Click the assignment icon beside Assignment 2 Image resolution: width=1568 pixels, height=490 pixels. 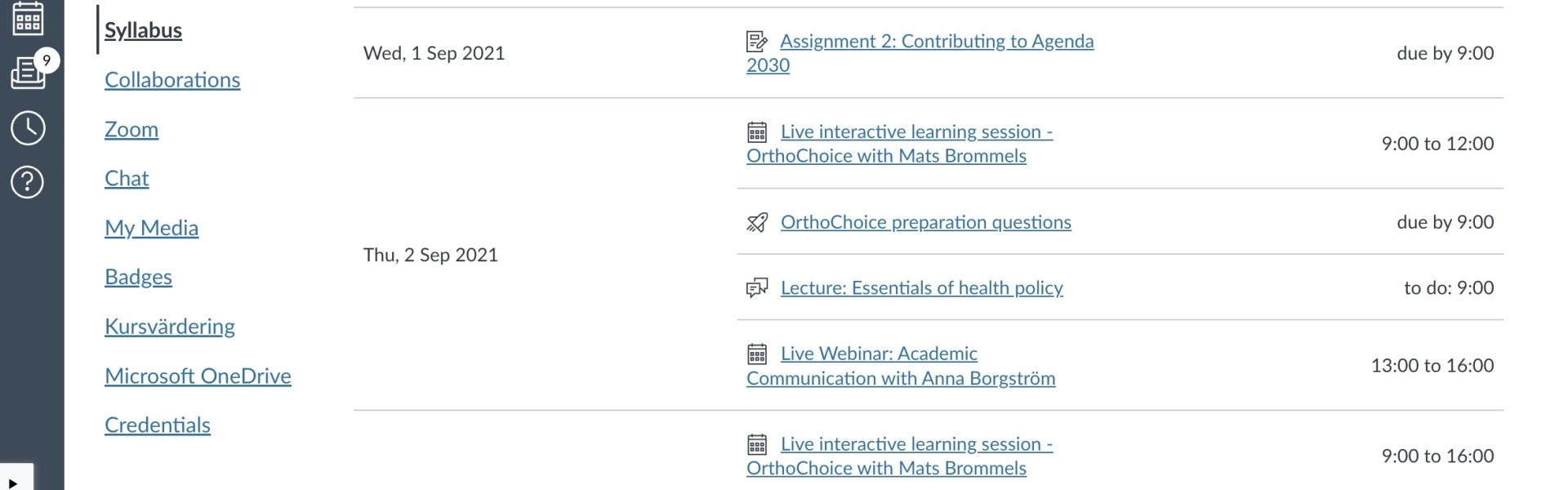tap(757, 41)
